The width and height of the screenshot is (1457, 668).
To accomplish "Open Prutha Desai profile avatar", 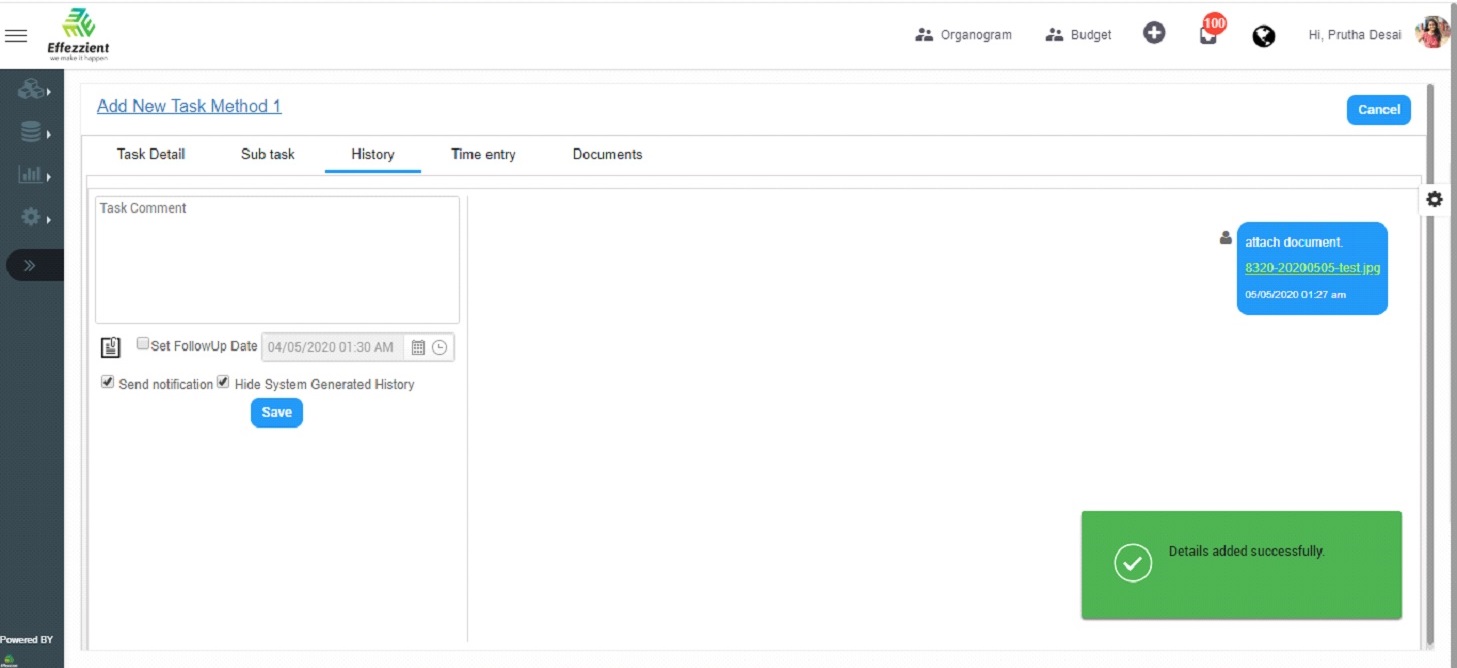I will 1433,33.
